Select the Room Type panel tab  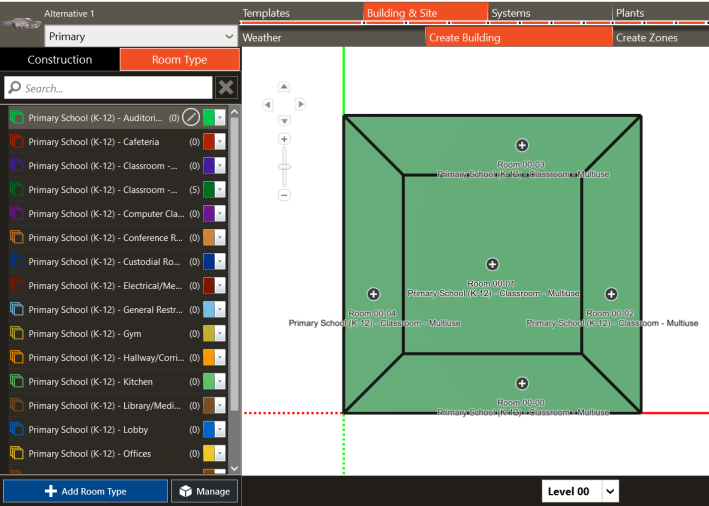180,59
